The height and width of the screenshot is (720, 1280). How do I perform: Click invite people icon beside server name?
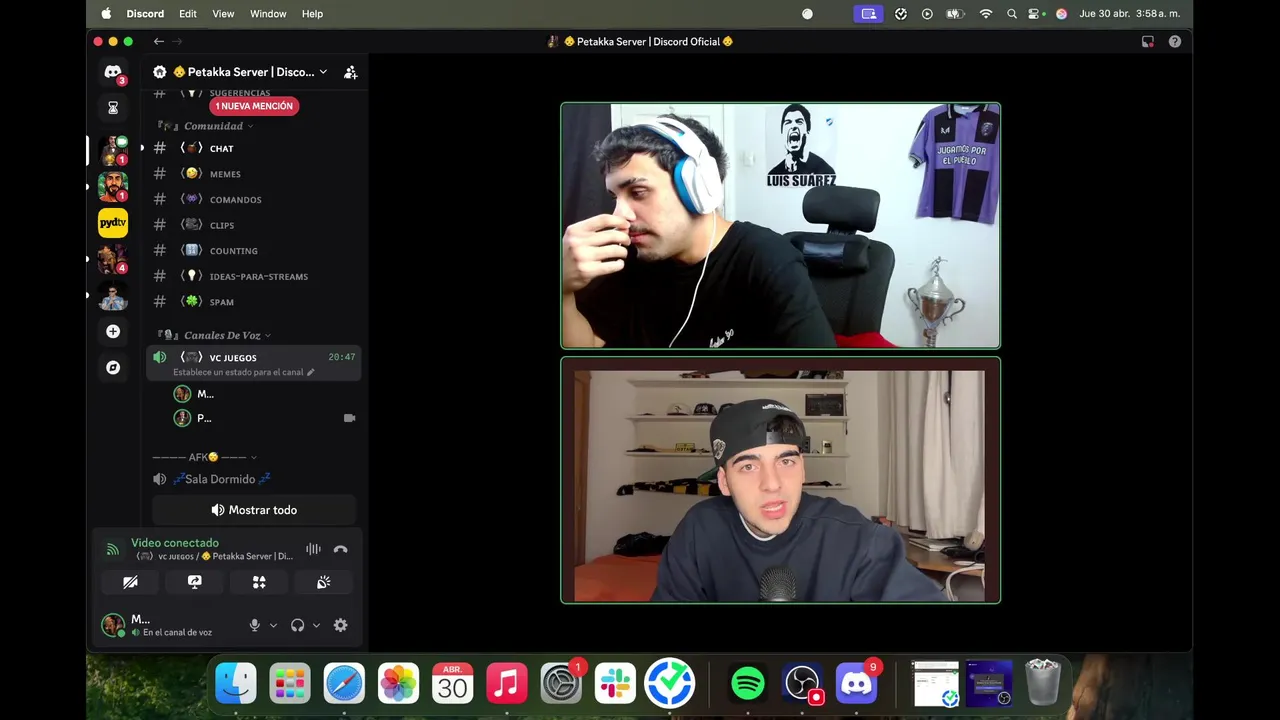coord(350,72)
